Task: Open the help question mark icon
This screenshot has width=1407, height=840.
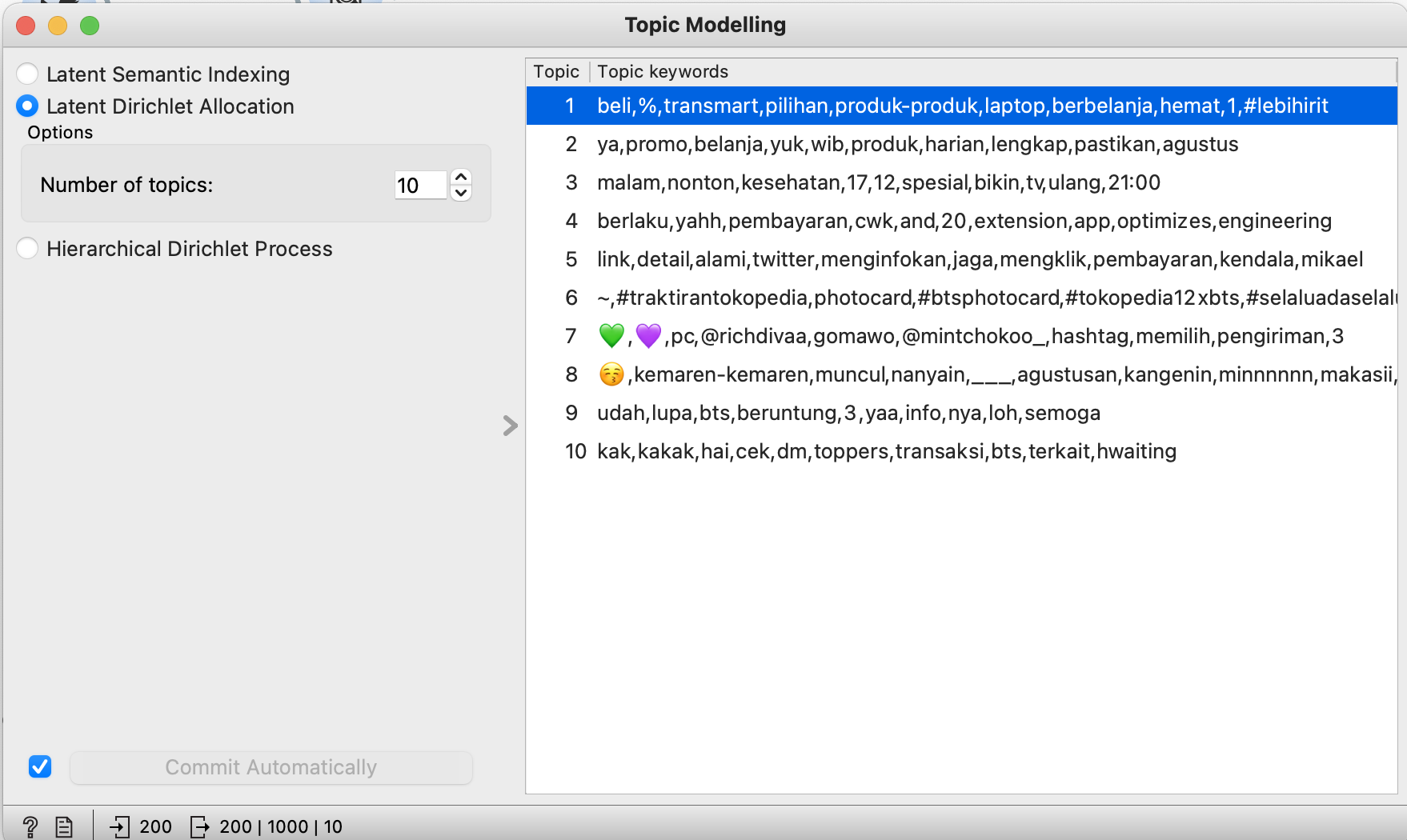Action: point(30,826)
